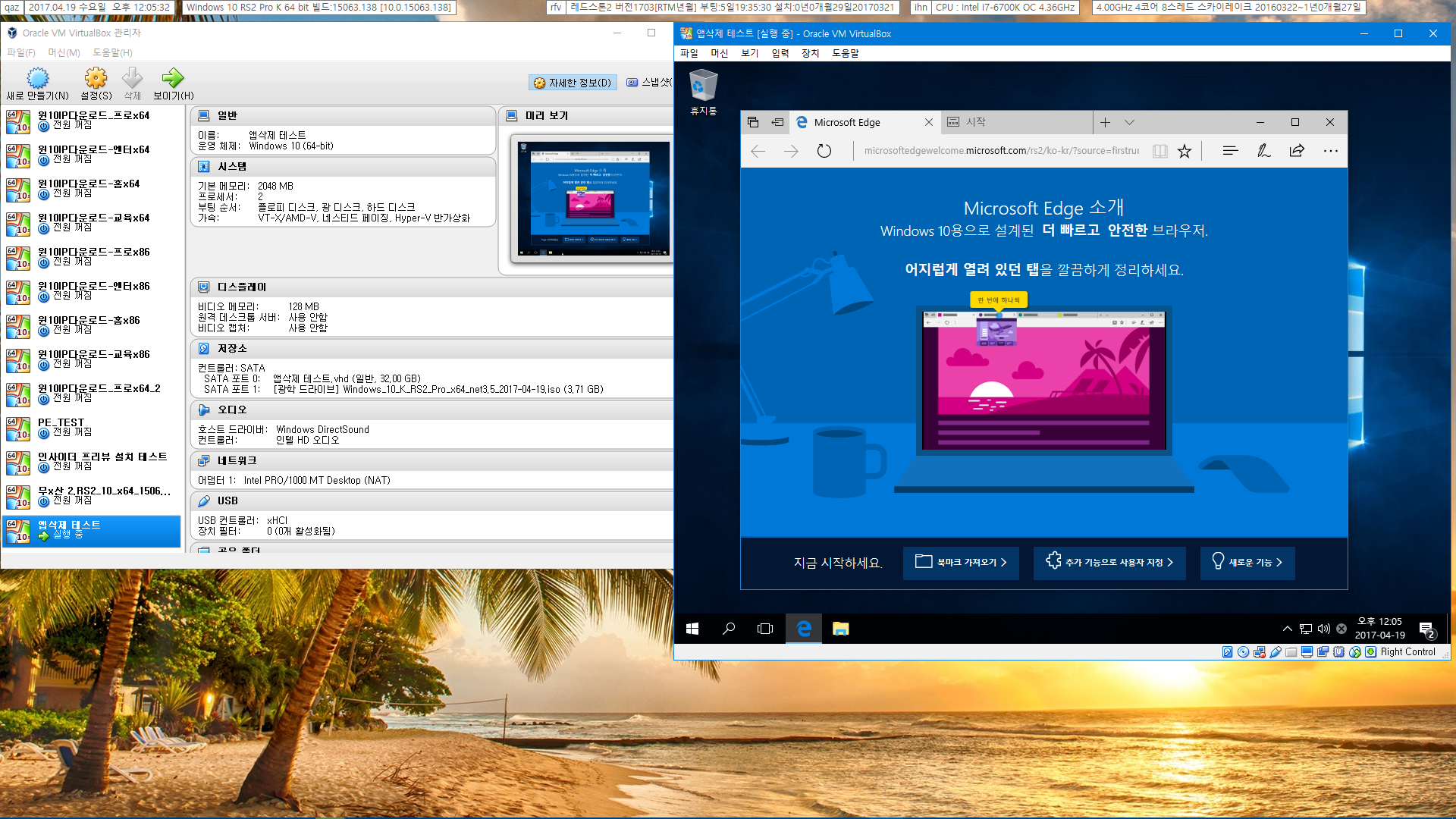This screenshot has width=1456, height=819.
Task: Refresh the Edge page
Action: click(824, 151)
